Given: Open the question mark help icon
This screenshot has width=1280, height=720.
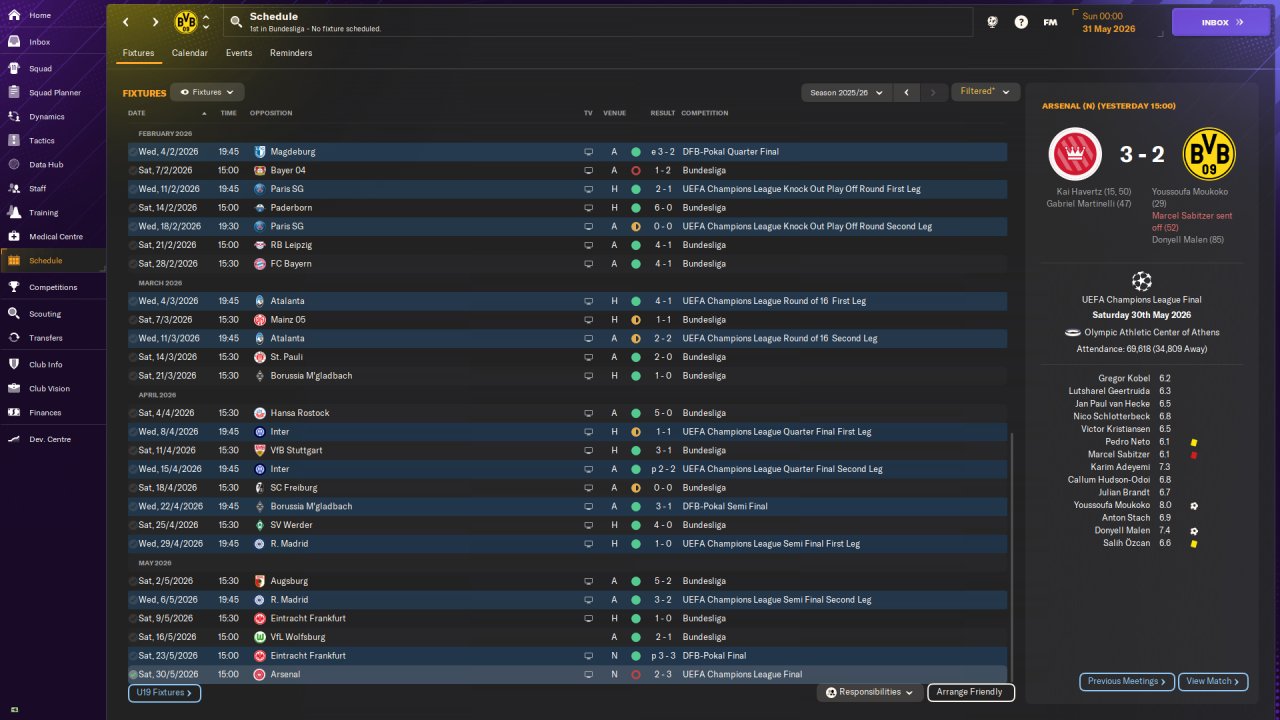Looking at the screenshot, I should point(1021,22).
